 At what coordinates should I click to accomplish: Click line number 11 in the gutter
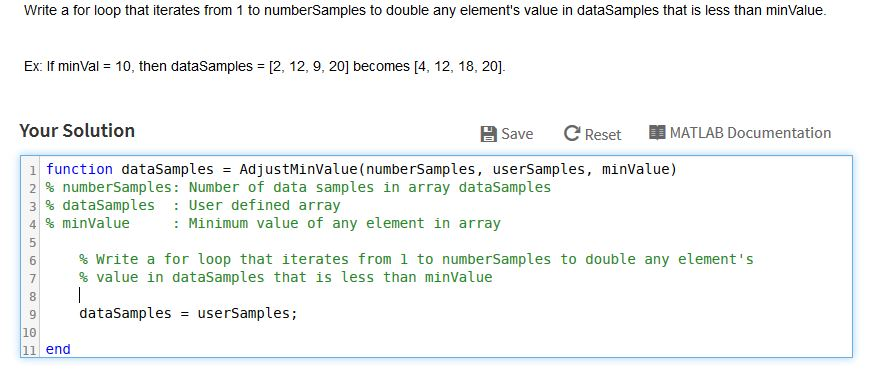[x=30, y=350]
